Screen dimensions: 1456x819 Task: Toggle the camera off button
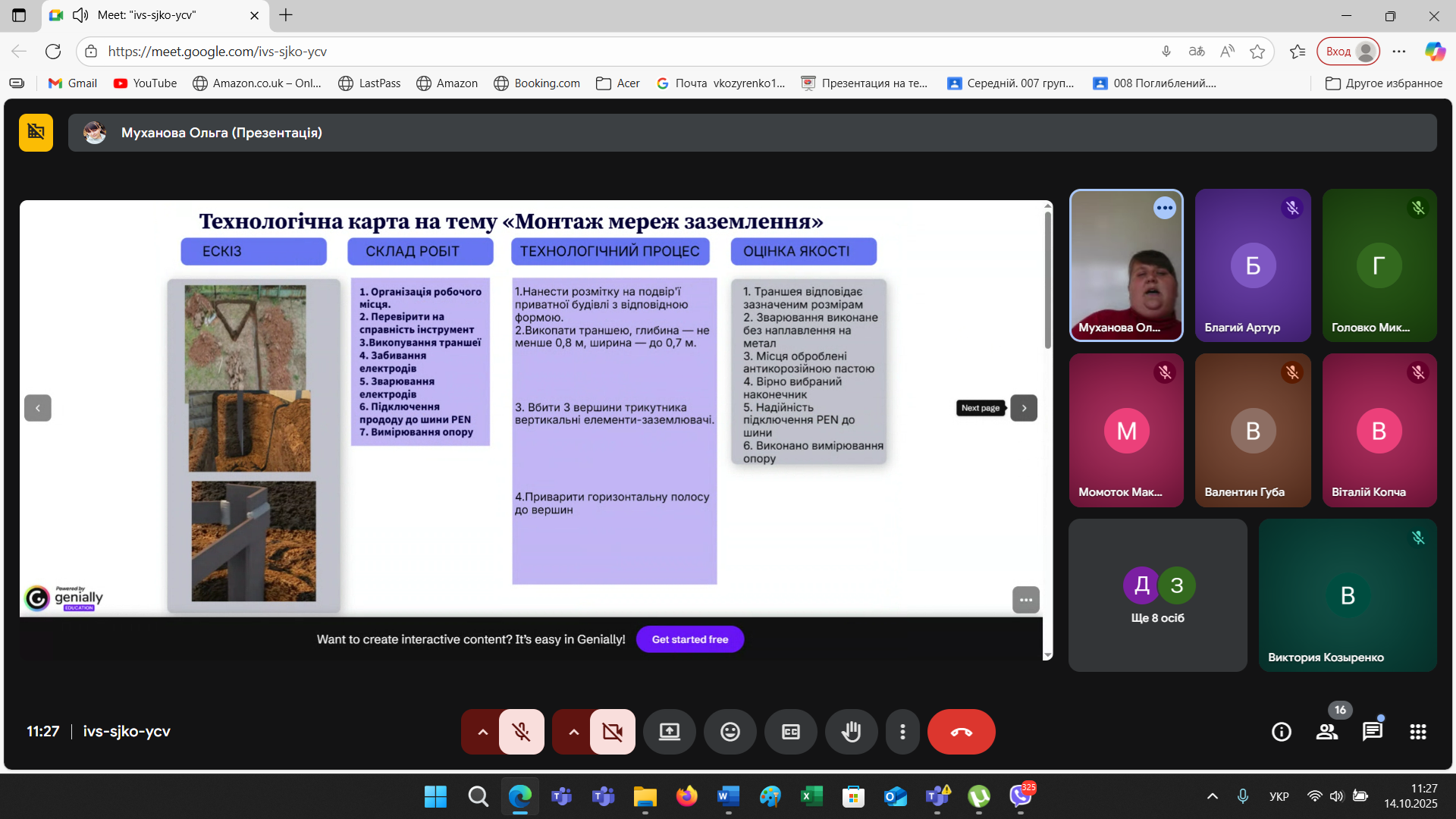click(612, 732)
